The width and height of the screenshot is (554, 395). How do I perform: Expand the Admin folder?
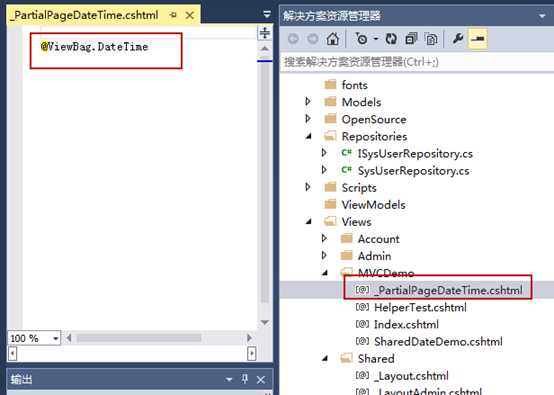click(x=324, y=255)
